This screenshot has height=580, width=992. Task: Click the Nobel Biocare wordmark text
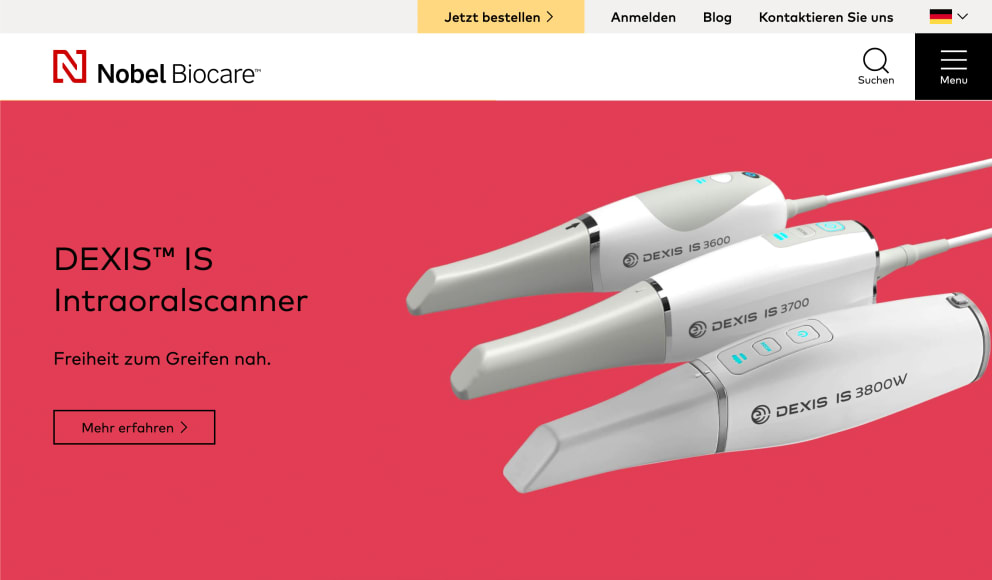point(178,74)
